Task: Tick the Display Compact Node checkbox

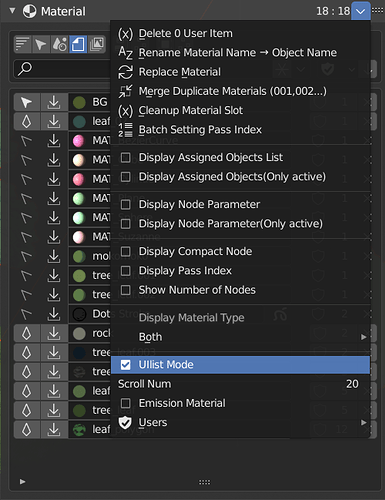Action: (x=126, y=251)
